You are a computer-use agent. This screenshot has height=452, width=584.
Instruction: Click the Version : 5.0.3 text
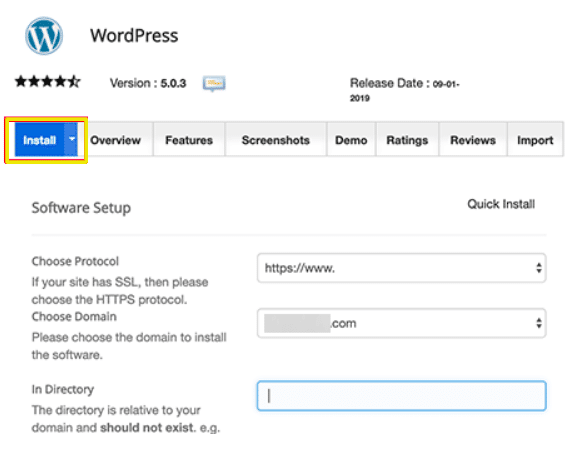tap(148, 83)
